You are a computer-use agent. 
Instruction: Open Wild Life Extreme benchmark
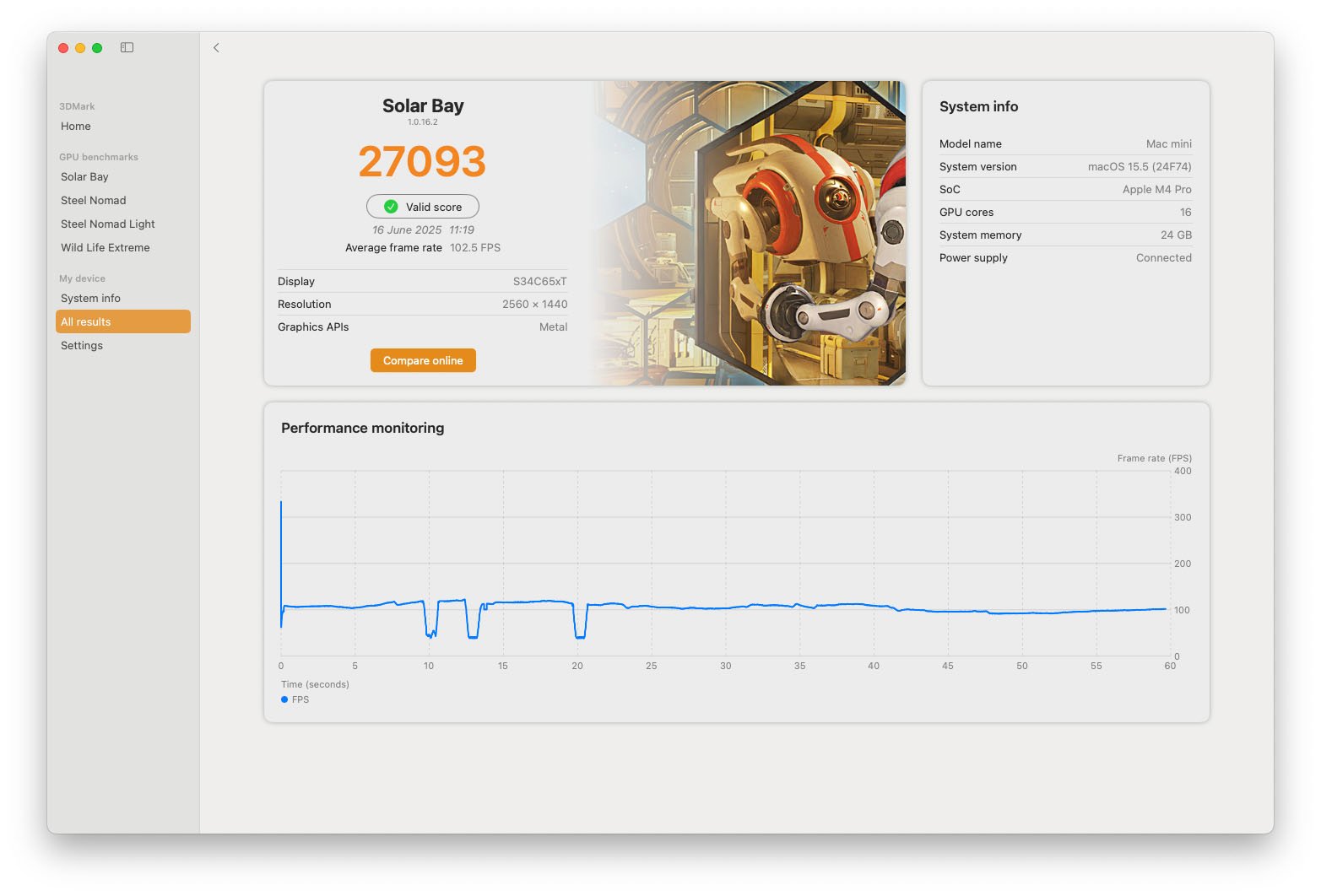[106, 248]
